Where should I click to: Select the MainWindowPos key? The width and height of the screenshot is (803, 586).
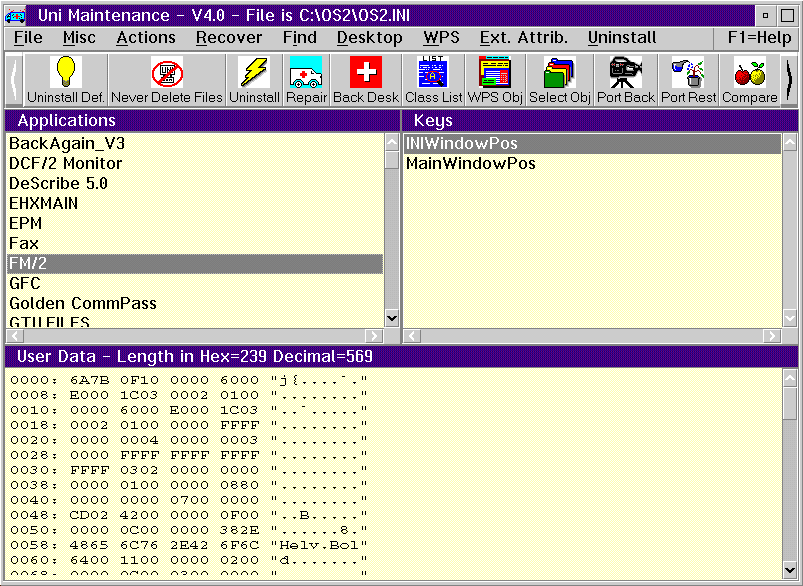(470, 163)
